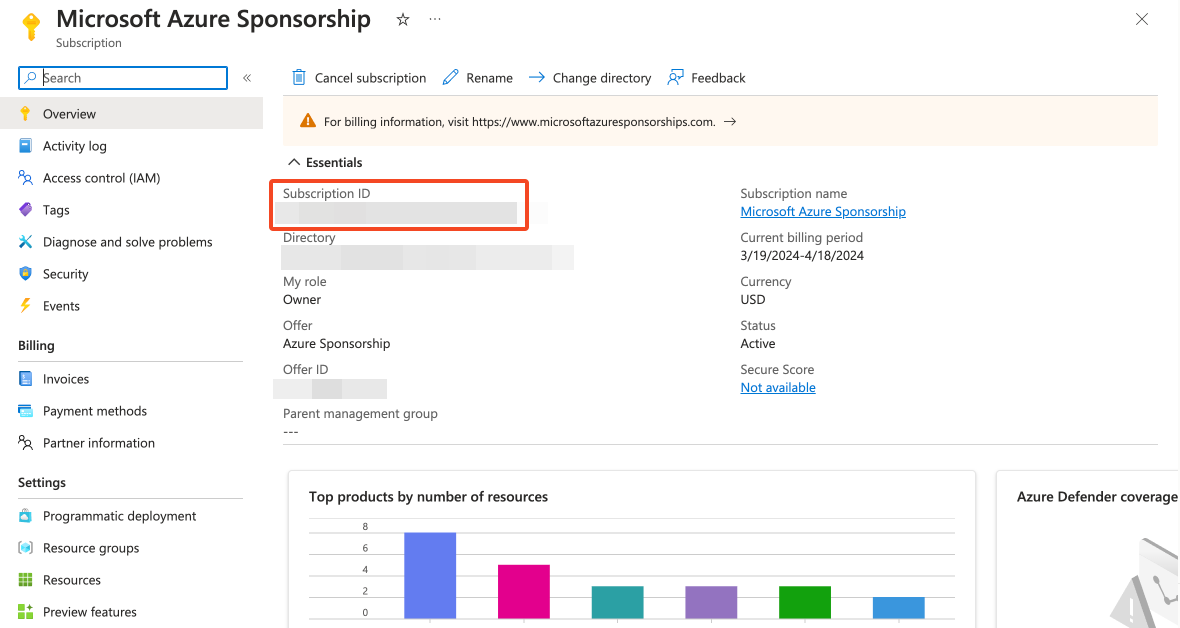Pin subscription with the star icon
Screen dimensions: 1180x628
403,20
